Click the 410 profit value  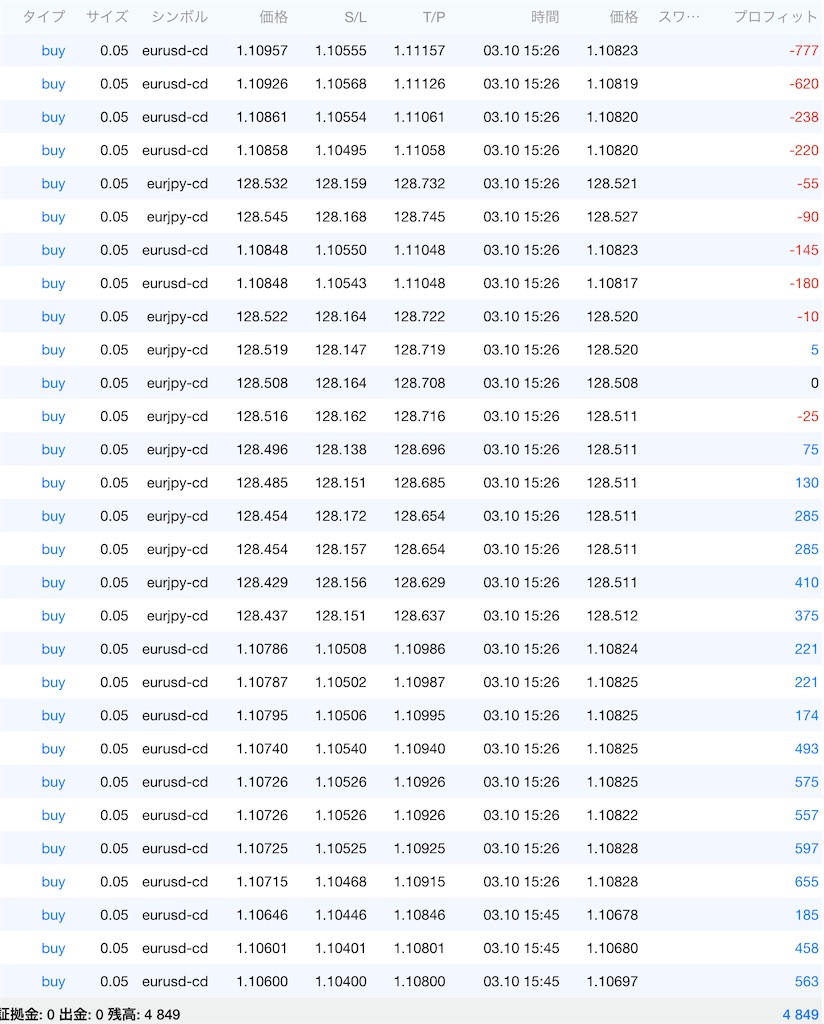(806, 583)
